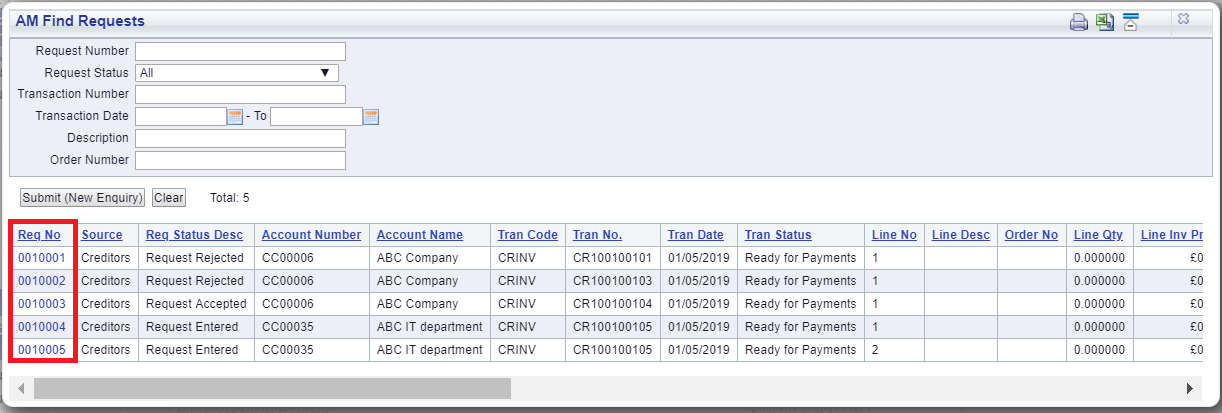Open request 0010003 link
Image resolution: width=1222 pixels, height=413 pixels.
click(x=41, y=304)
